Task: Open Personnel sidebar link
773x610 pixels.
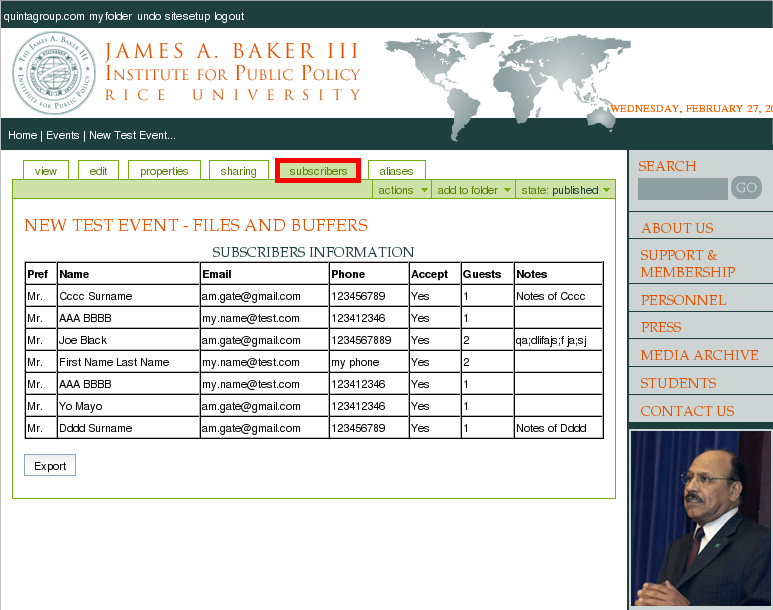Action: [683, 300]
